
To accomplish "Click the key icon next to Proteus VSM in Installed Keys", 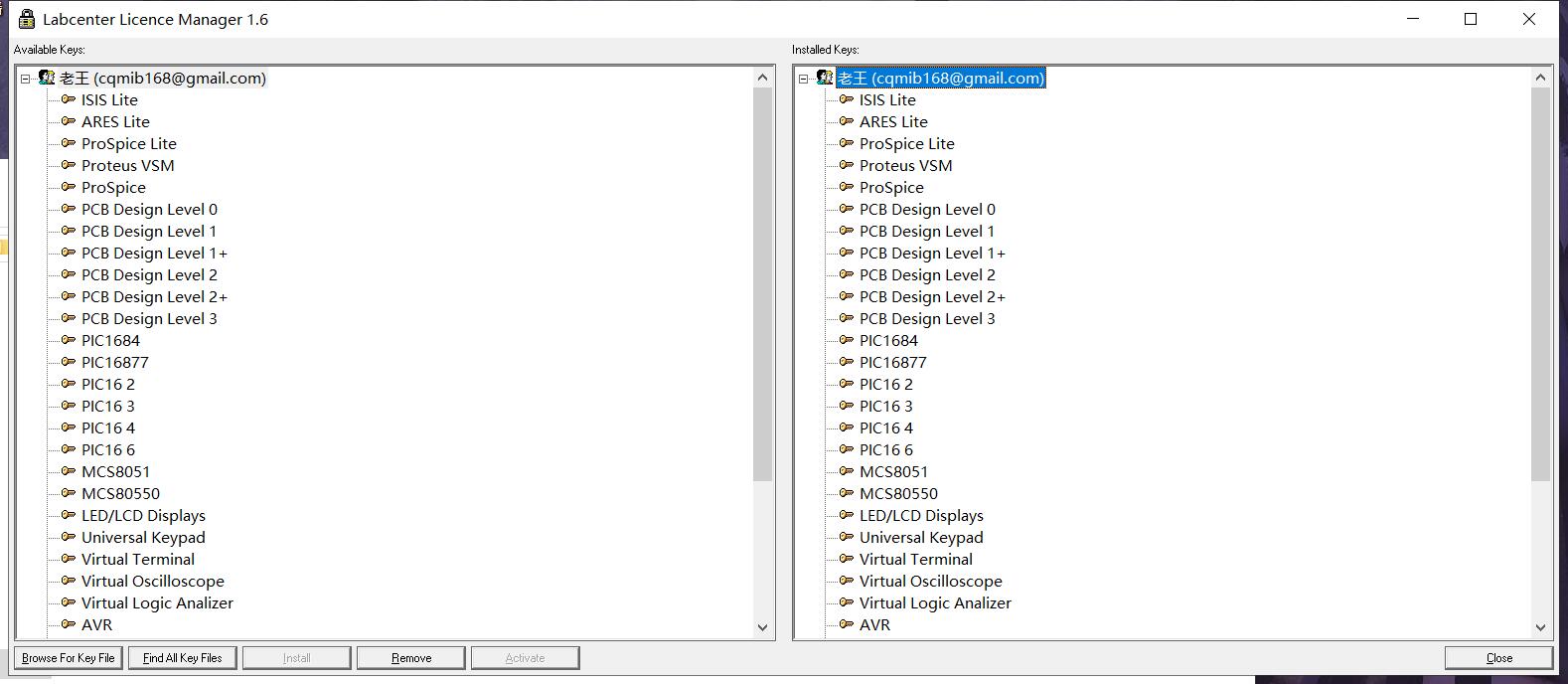I will point(847,165).
